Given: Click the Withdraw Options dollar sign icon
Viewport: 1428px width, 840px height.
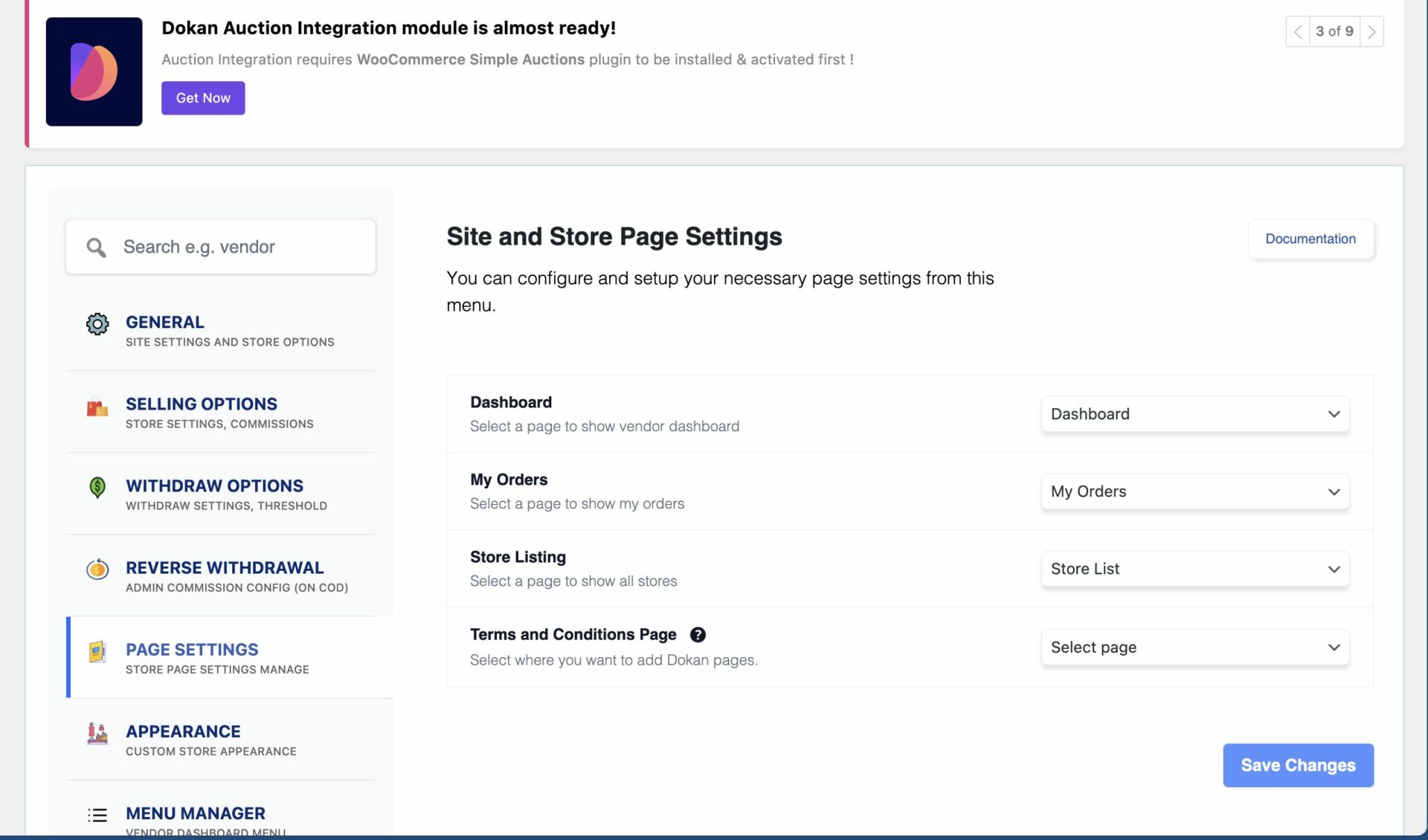Looking at the screenshot, I should (97, 488).
